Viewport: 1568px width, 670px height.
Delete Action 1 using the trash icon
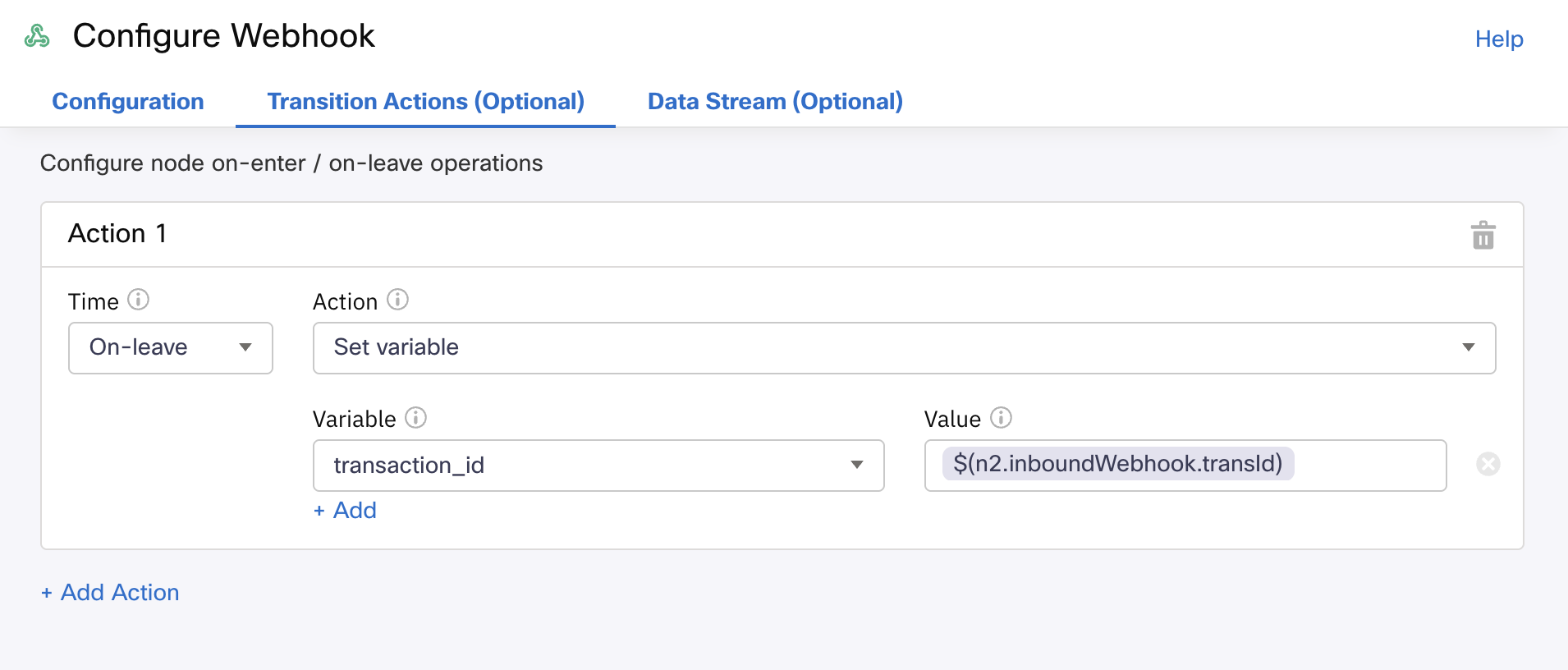pyautogui.click(x=1483, y=236)
